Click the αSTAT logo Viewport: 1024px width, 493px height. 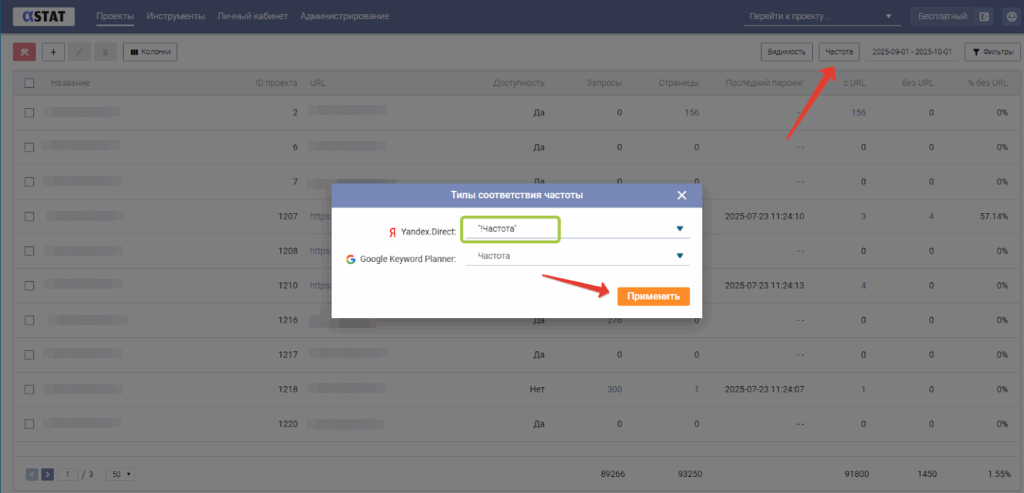click(x=42, y=17)
